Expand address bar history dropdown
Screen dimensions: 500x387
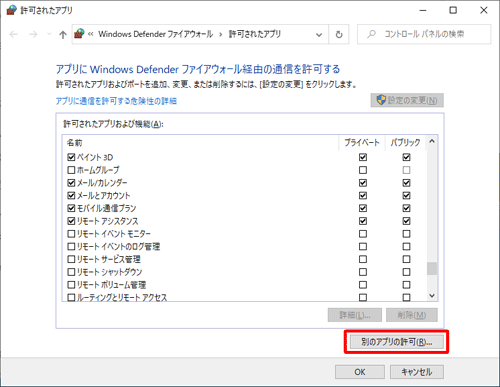pos(319,34)
